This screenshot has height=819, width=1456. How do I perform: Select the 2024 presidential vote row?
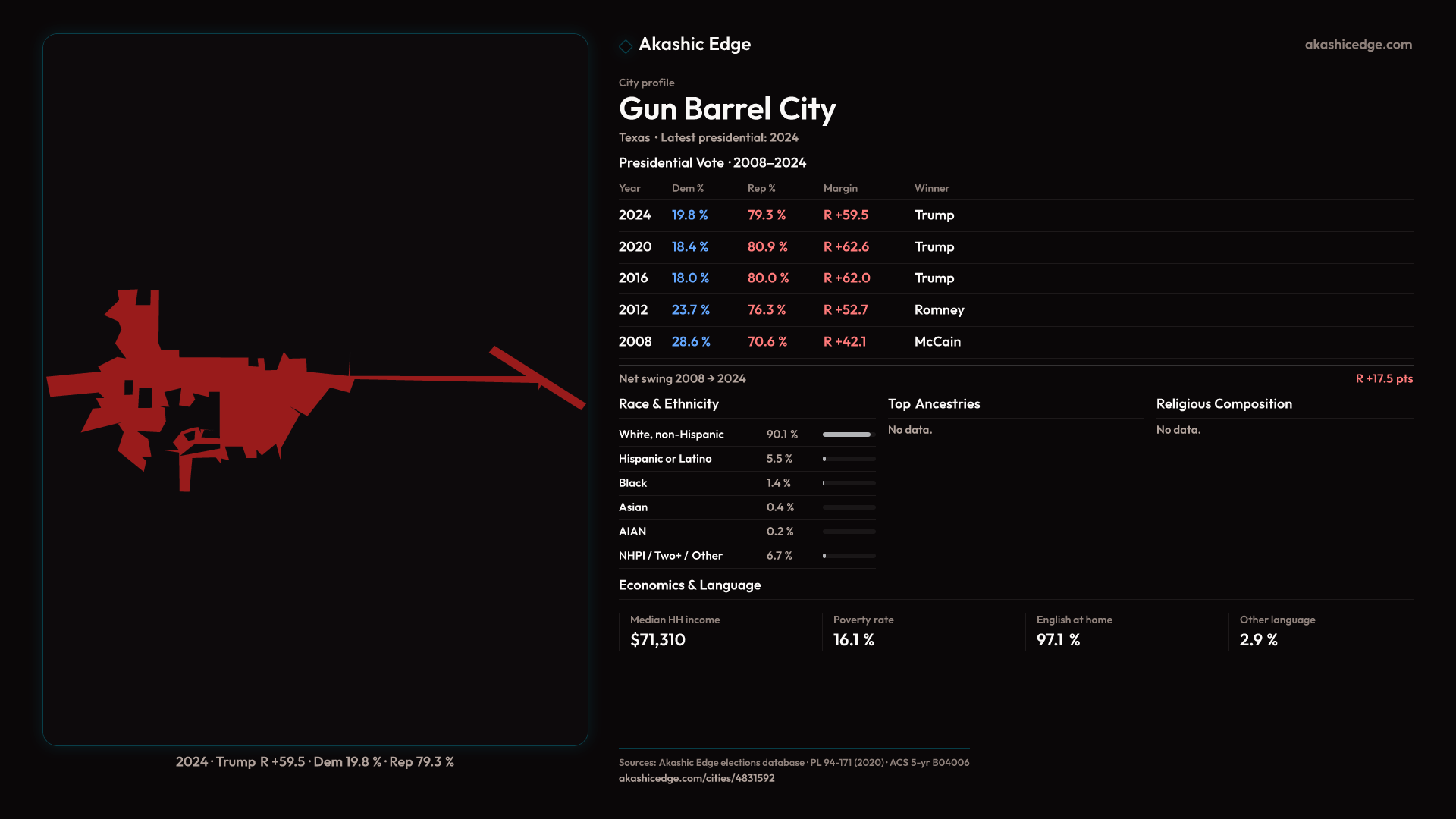click(635, 215)
